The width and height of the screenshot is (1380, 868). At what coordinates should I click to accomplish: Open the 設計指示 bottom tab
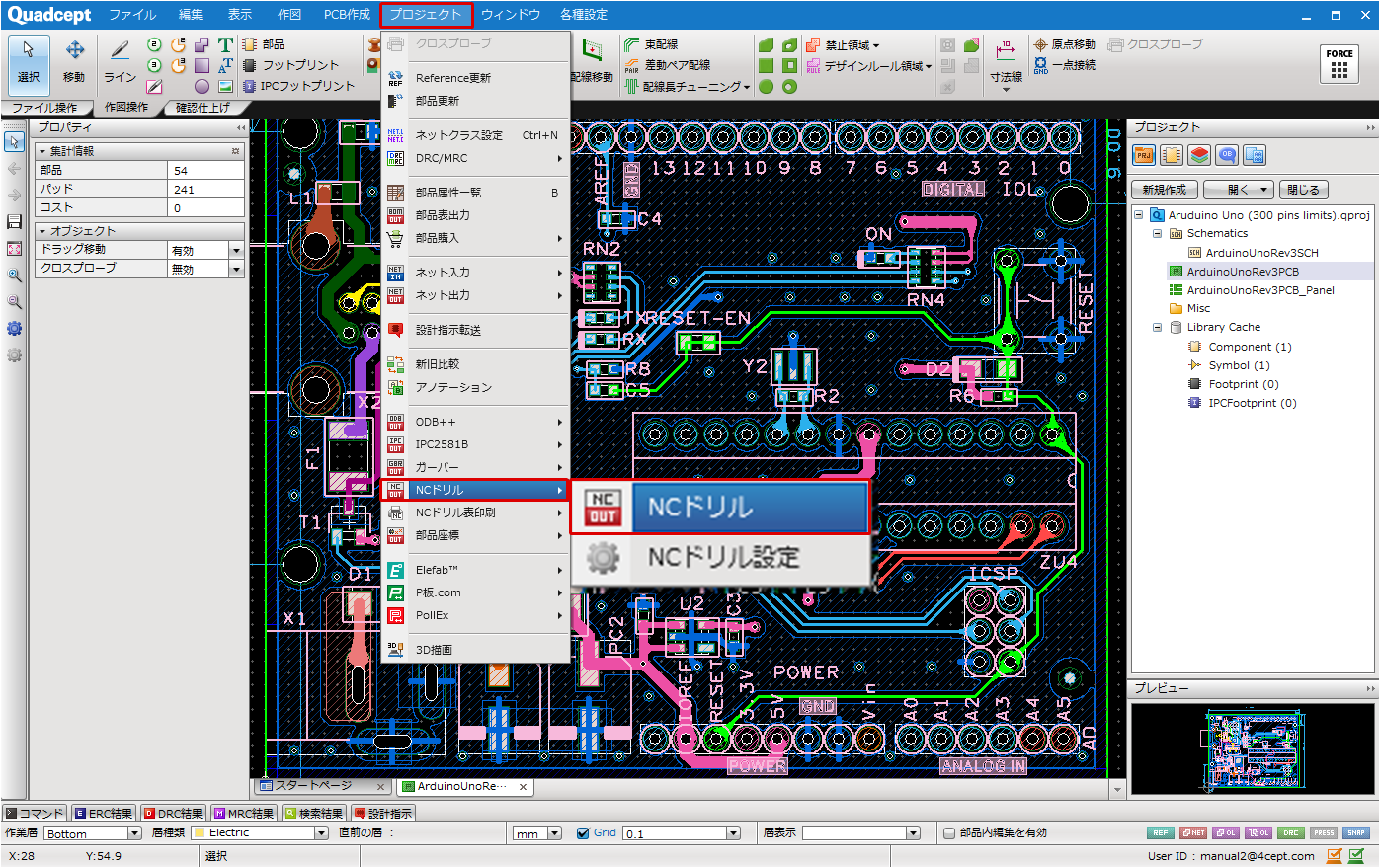[383, 814]
